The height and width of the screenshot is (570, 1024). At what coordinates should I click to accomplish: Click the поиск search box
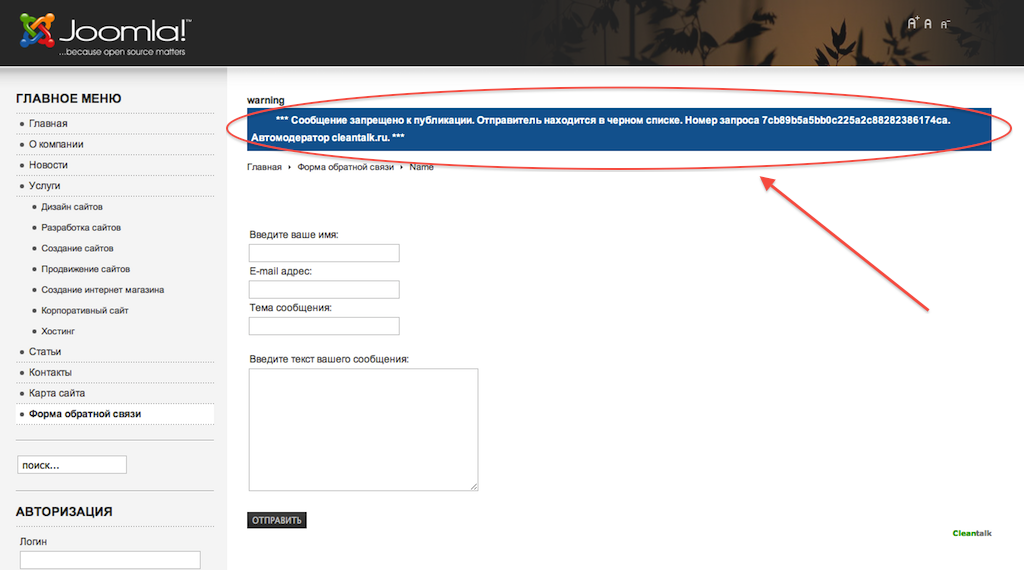[72, 465]
